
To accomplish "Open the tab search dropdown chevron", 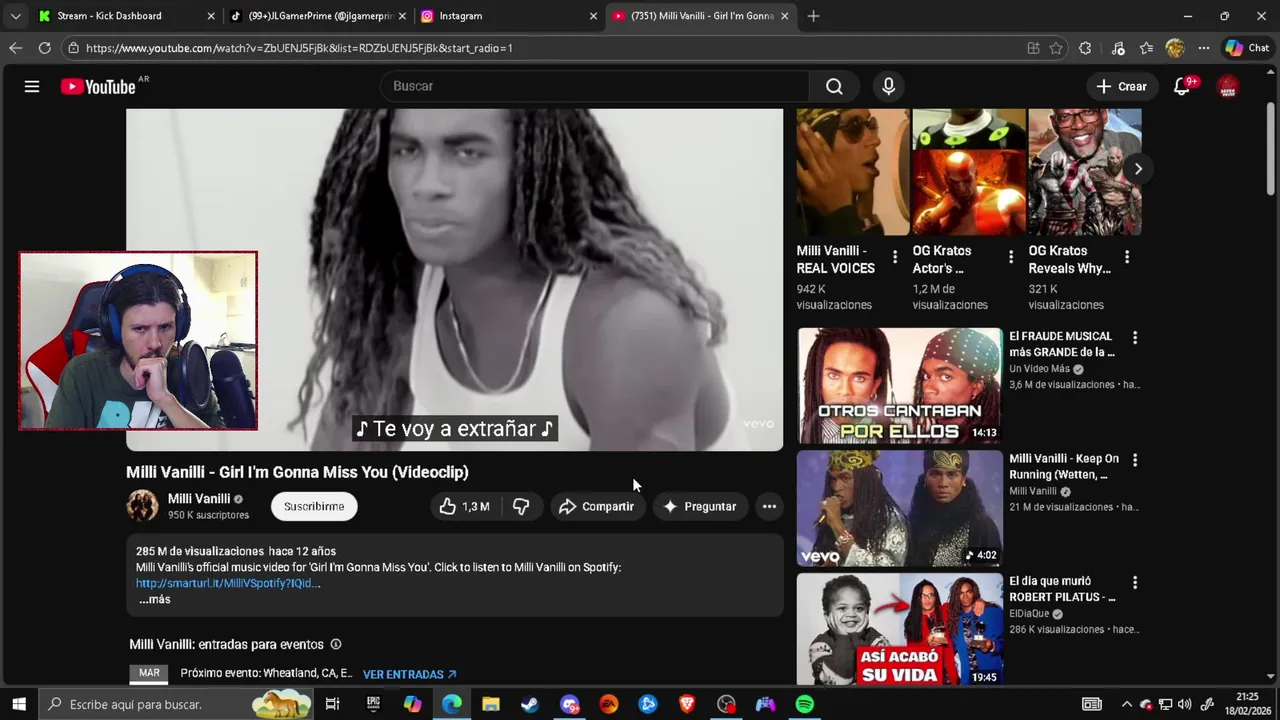I will tap(15, 16).
